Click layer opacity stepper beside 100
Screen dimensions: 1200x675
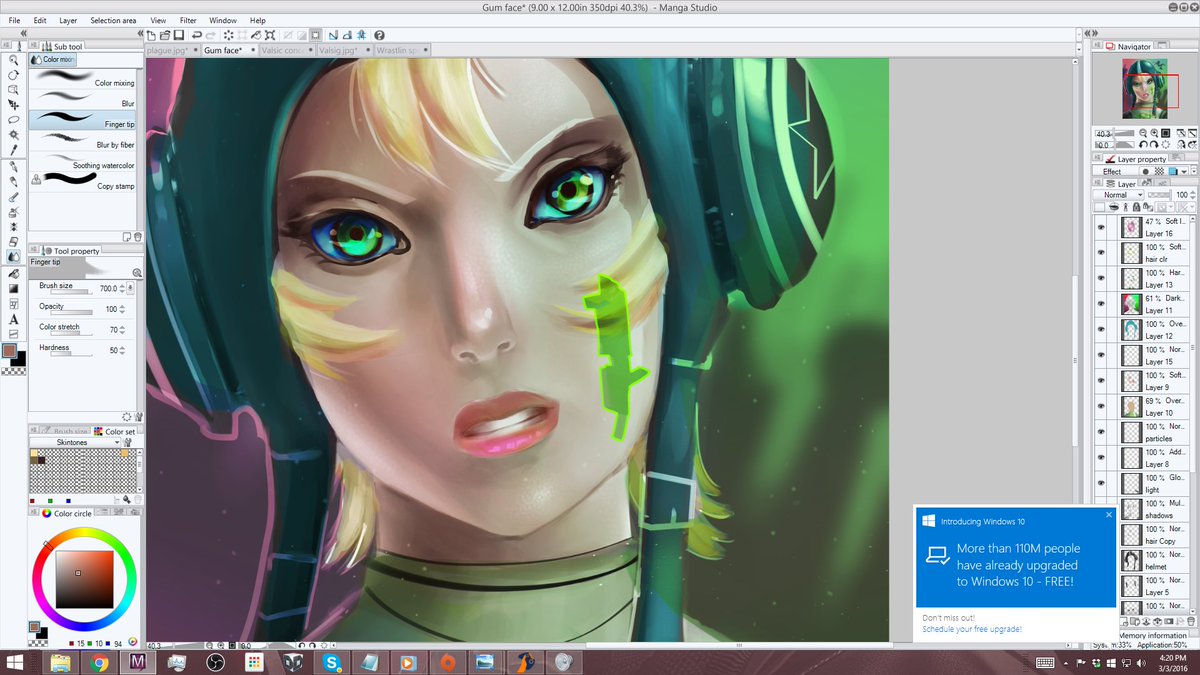coord(1192,195)
